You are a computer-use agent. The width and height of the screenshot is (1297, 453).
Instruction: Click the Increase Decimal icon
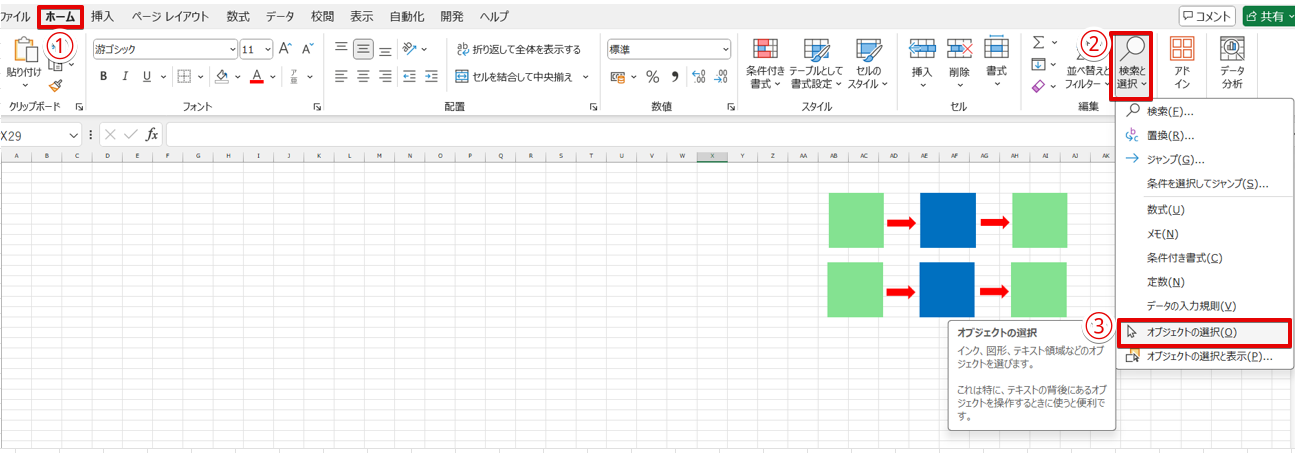(699, 76)
